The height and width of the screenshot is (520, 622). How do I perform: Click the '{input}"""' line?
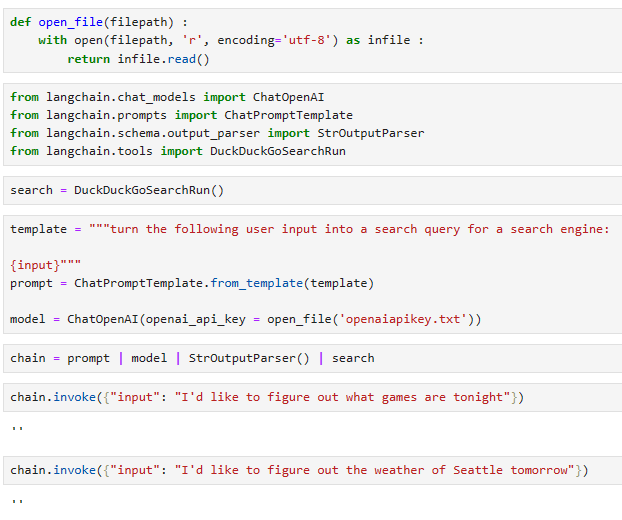45,265
